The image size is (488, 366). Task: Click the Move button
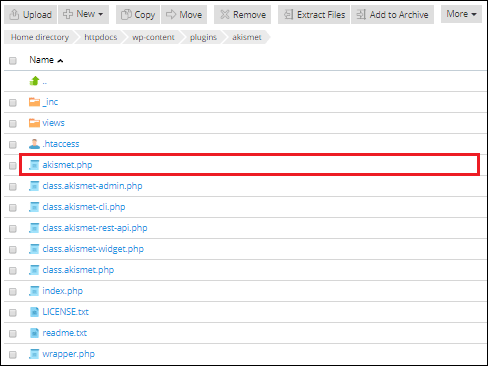(184, 15)
